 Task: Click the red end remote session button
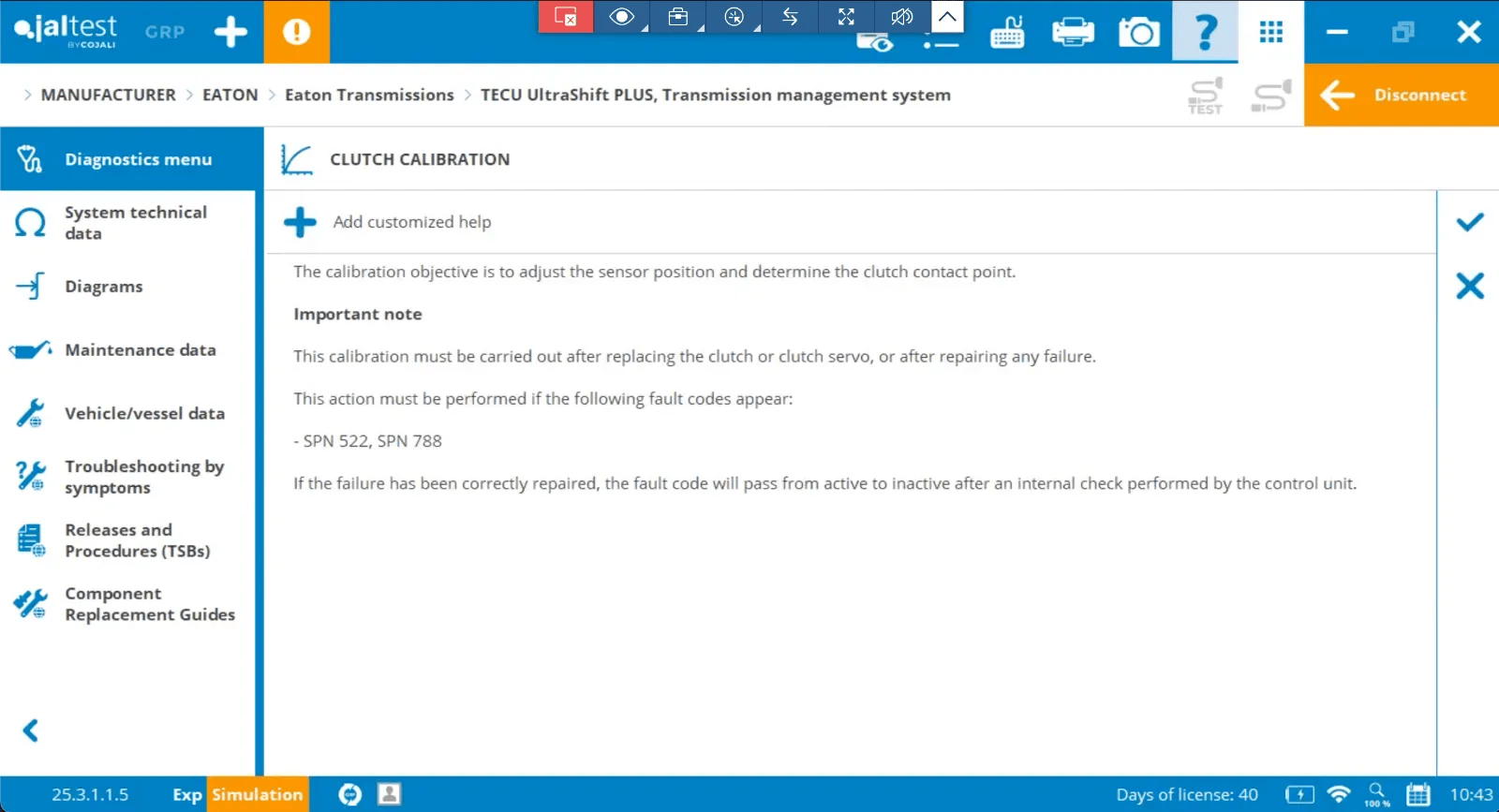coord(566,17)
